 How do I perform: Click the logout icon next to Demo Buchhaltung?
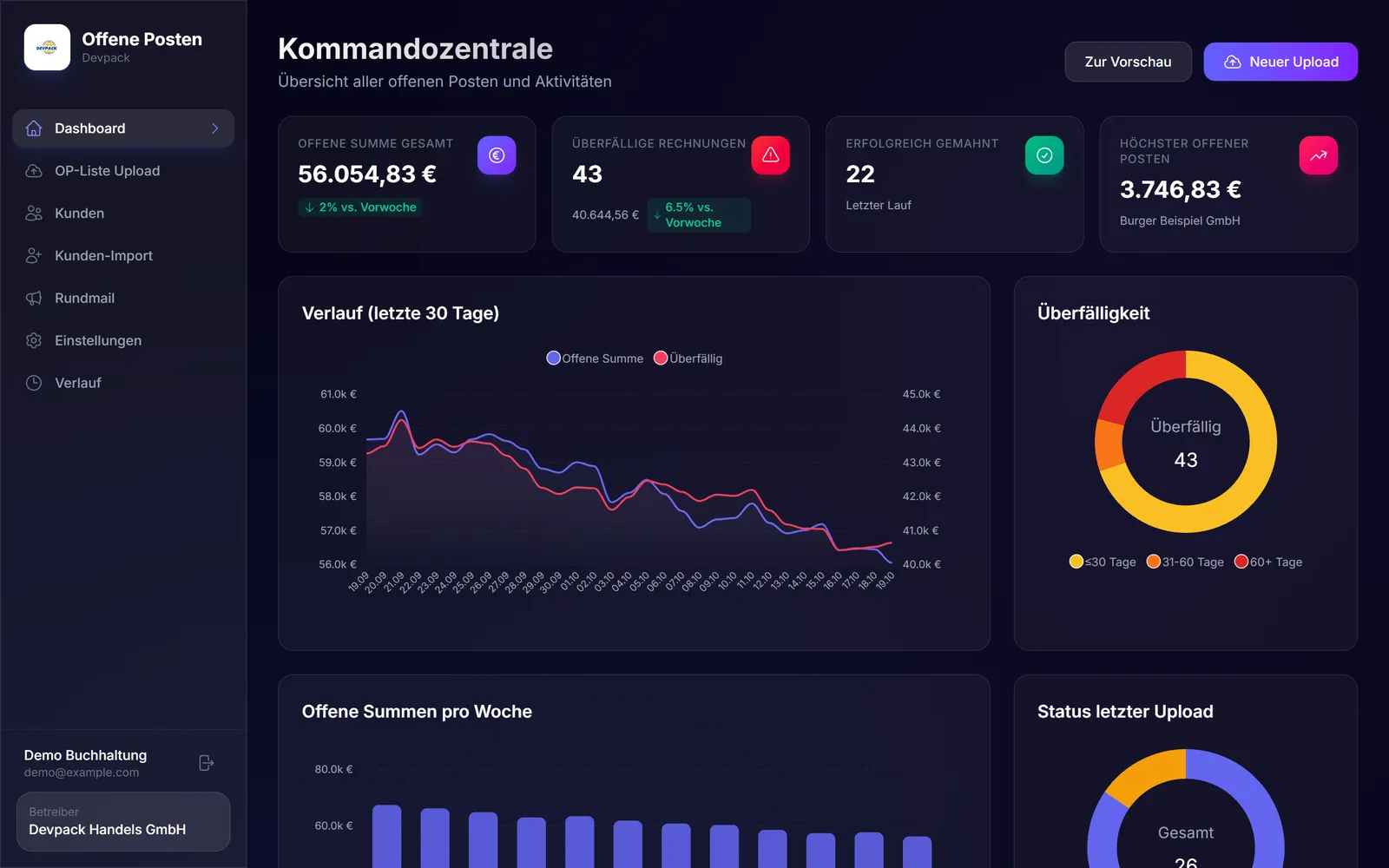coord(207,763)
